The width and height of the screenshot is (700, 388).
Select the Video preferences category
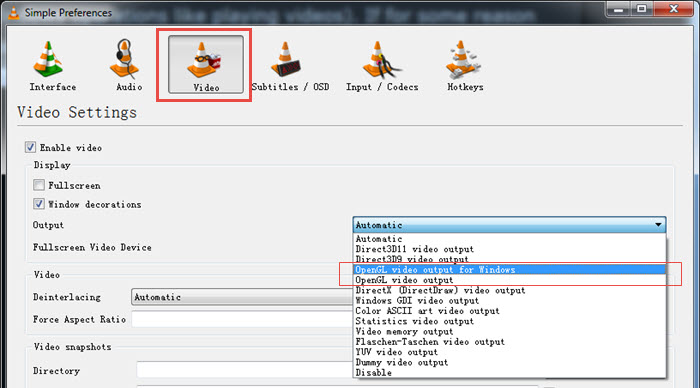click(x=206, y=65)
